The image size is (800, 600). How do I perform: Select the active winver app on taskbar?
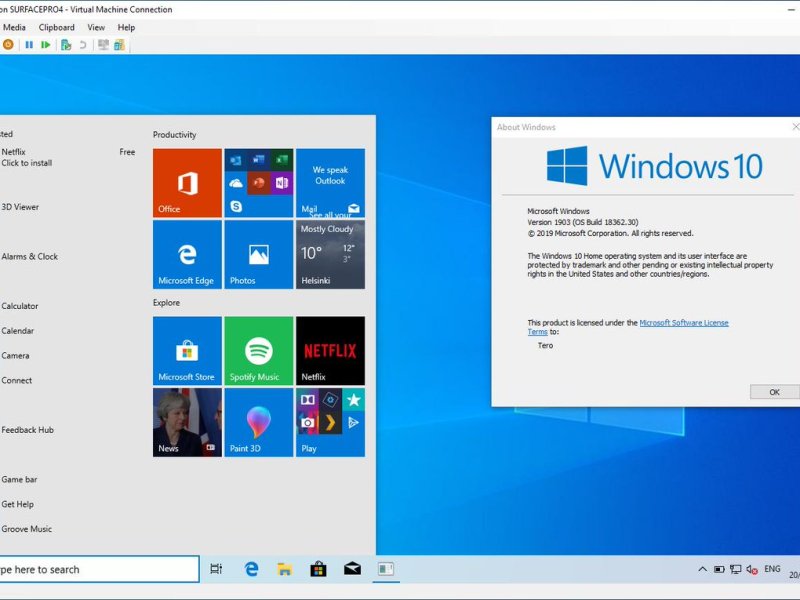(x=386, y=569)
